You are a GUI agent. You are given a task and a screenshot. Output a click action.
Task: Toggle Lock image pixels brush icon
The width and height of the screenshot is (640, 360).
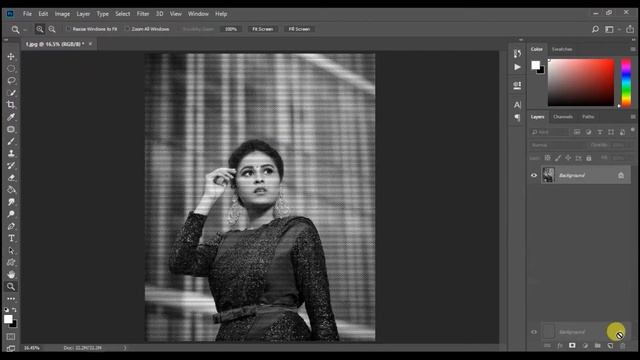click(558, 158)
